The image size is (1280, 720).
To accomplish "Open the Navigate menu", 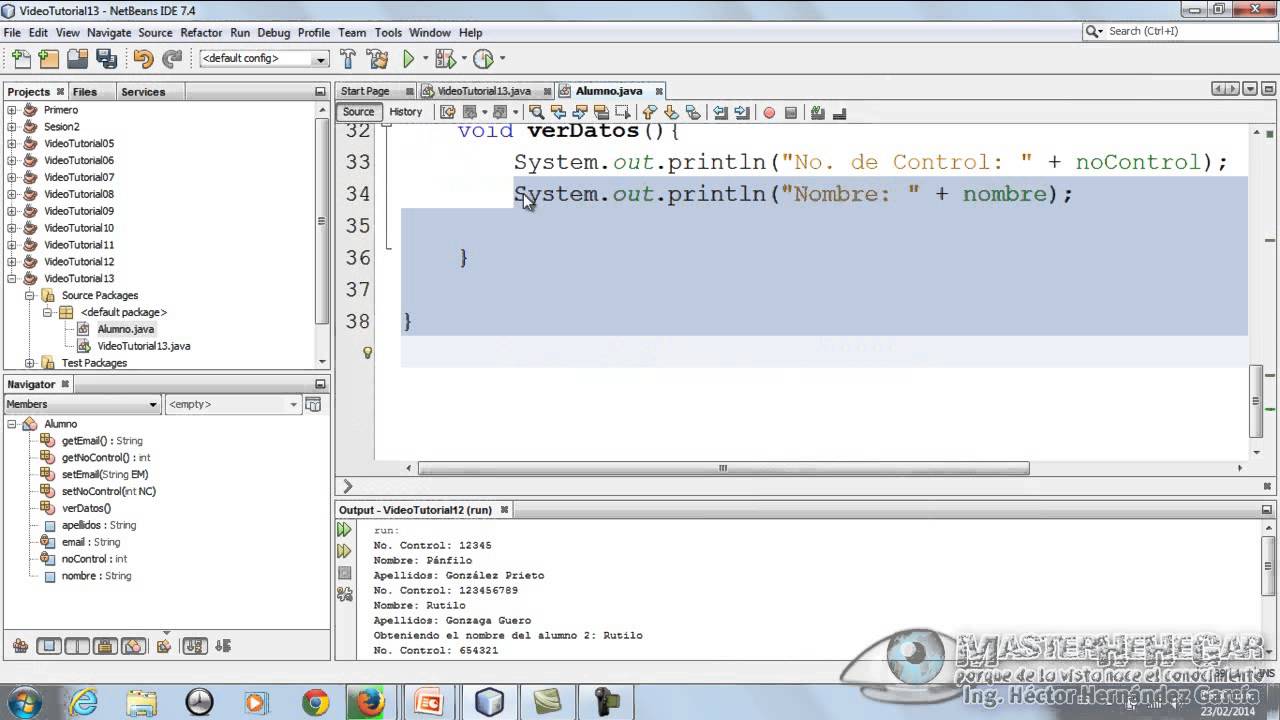I will coord(109,32).
